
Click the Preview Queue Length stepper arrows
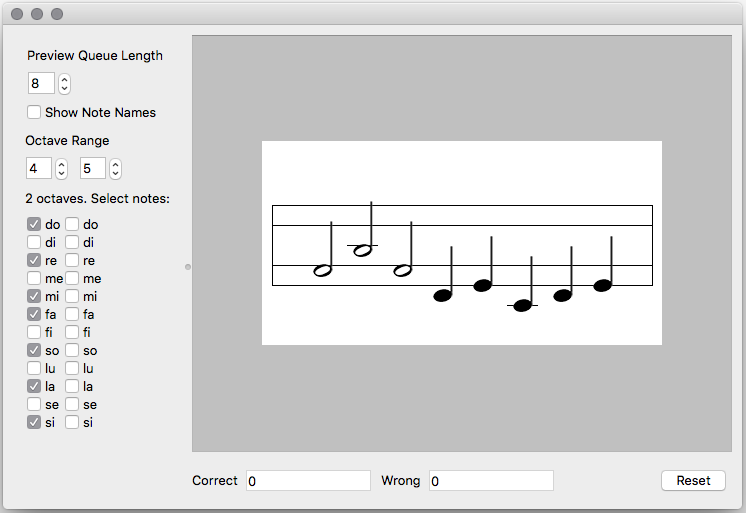[64, 84]
